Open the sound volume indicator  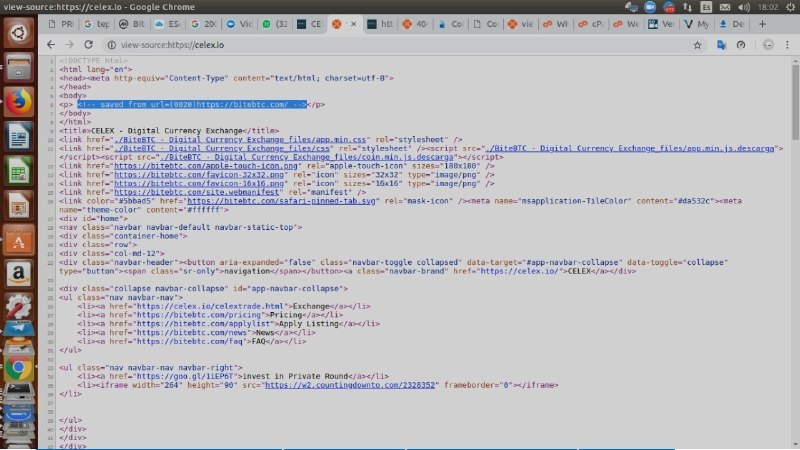[x=744, y=7]
